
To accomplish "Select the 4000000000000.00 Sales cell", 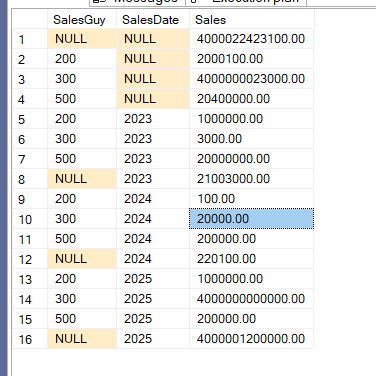I will point(252,299).
